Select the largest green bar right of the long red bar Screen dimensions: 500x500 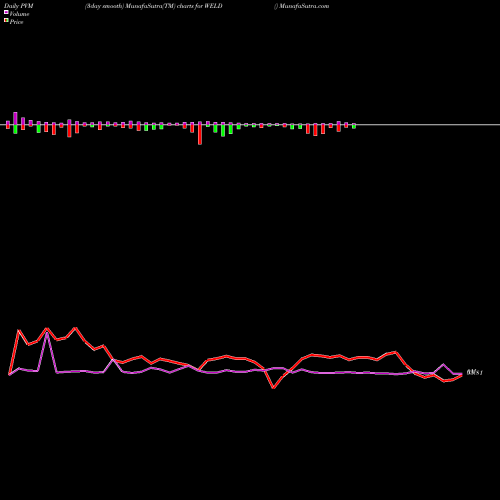click(x=223, y=131)
